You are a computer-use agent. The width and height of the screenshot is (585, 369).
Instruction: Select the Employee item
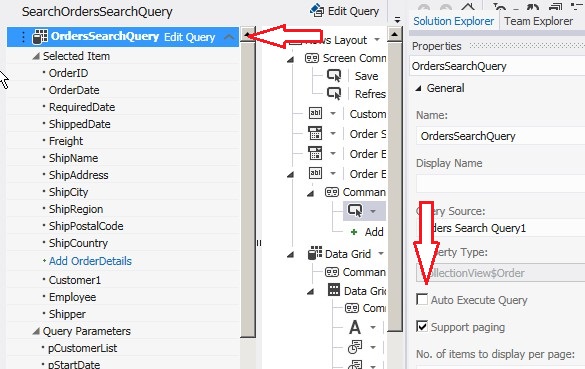72,297
